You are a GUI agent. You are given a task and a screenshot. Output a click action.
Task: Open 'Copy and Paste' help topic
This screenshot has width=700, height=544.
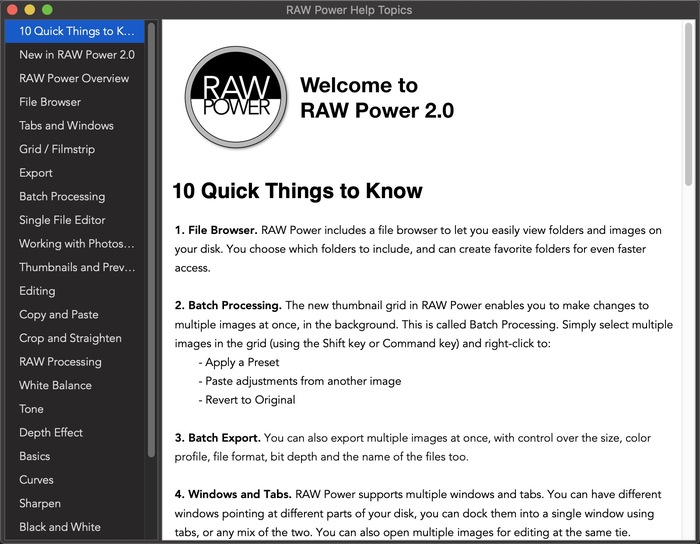coord(75,315)
